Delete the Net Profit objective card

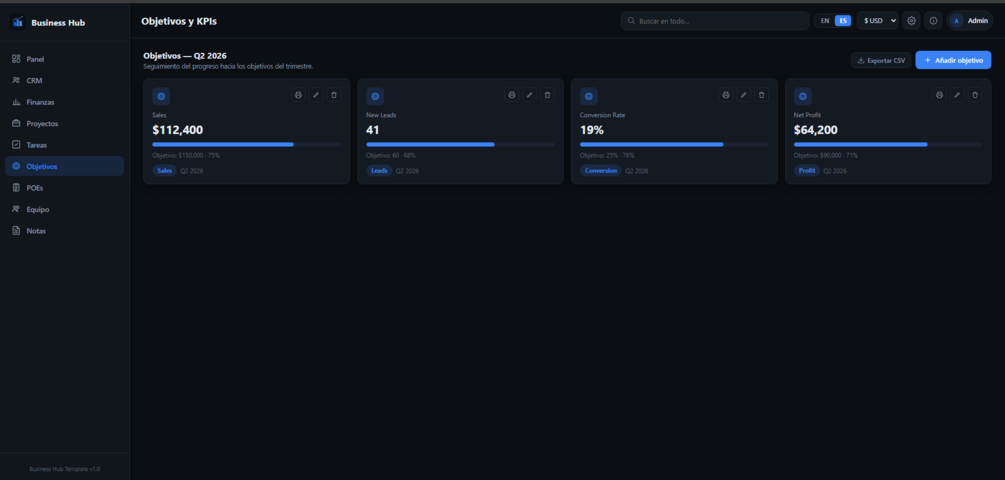click(975, 95)
